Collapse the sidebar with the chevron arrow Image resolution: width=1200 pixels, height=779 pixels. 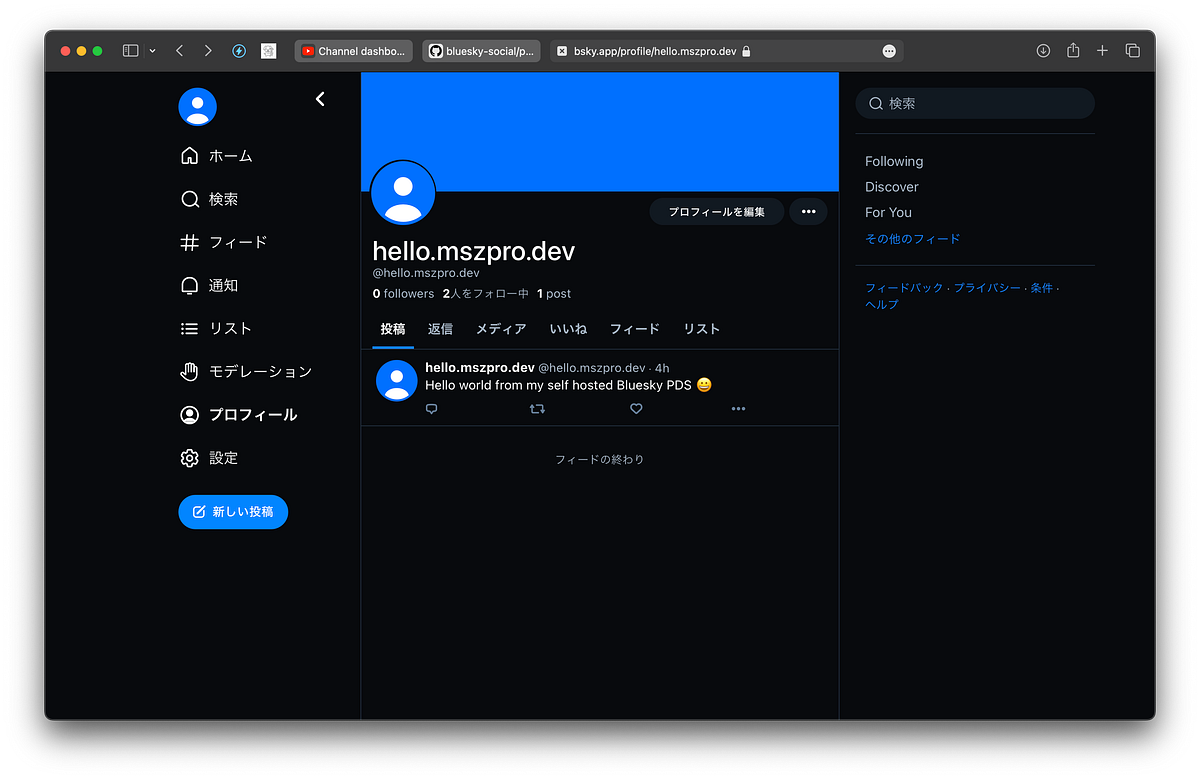tap(319, 99)
